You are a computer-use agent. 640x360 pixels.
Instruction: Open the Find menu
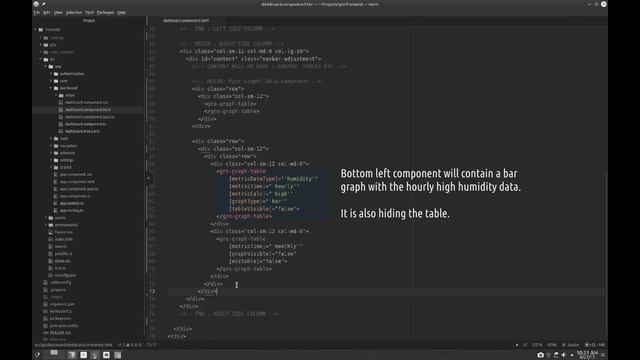tap(89, 13)
